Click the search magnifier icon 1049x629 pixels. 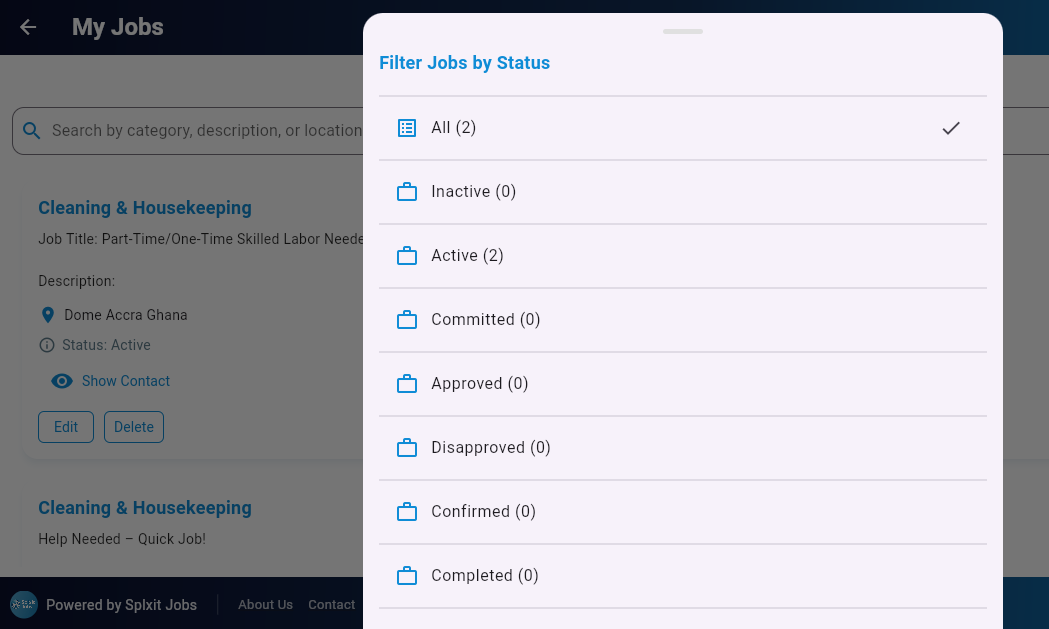click(x=32, y=131)
